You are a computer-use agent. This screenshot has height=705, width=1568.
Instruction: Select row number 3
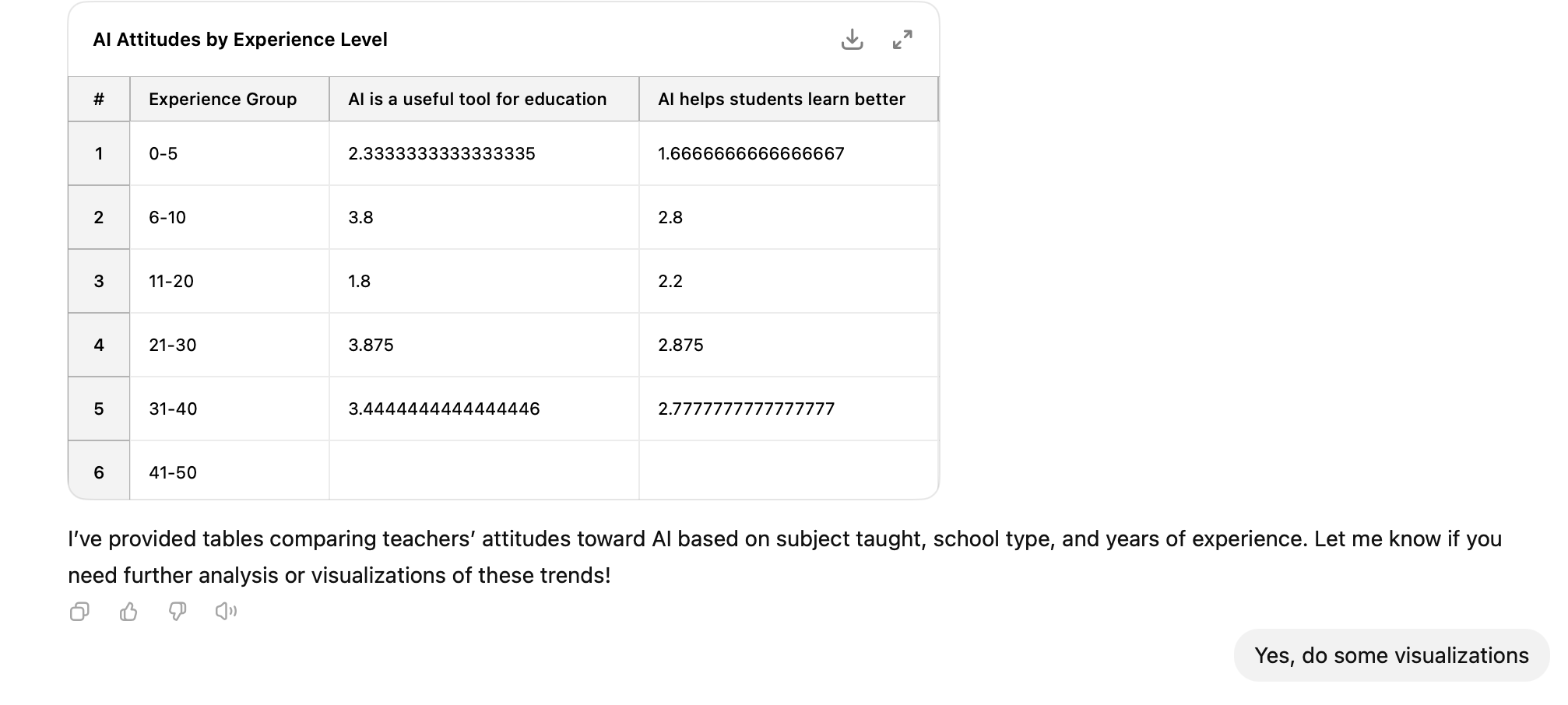pyautogui.click(x=99, y=281)
